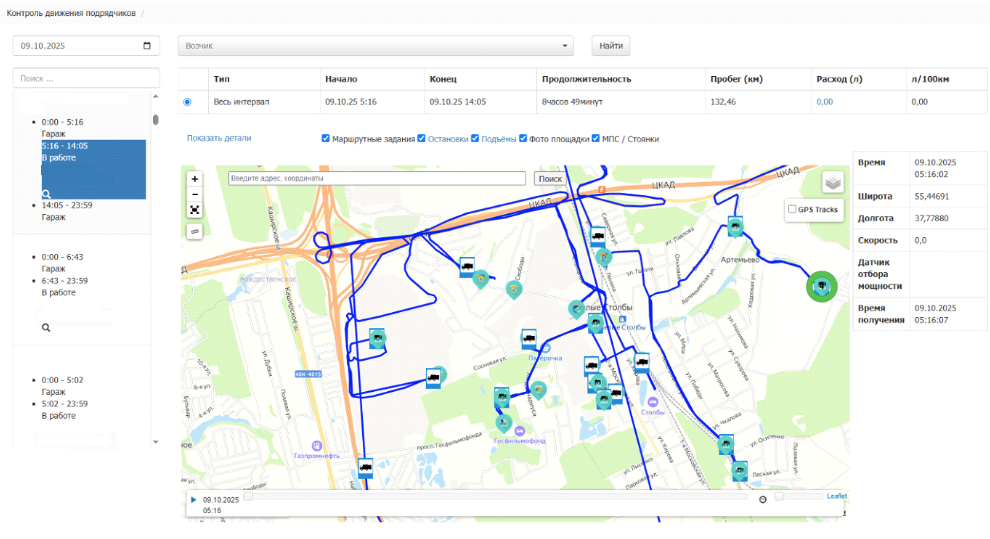
Task: Click Показать детали link
Action: [x=219, y=138]
